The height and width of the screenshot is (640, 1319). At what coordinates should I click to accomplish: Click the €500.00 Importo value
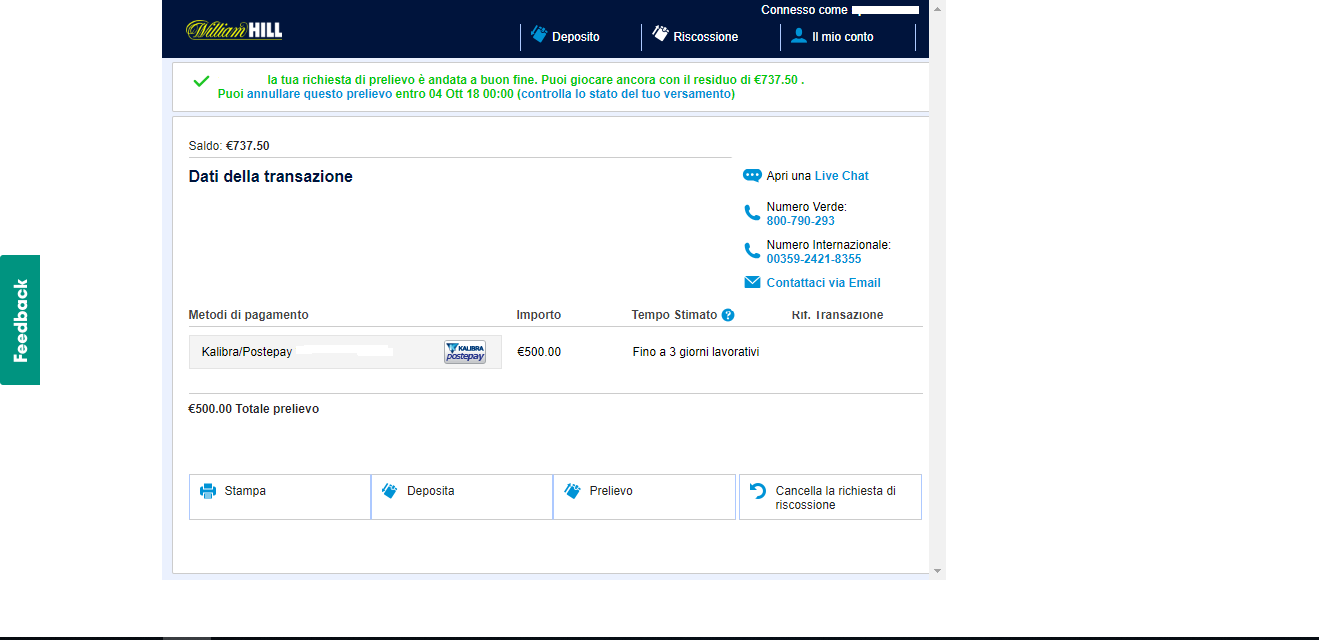[x=539, y=352]
